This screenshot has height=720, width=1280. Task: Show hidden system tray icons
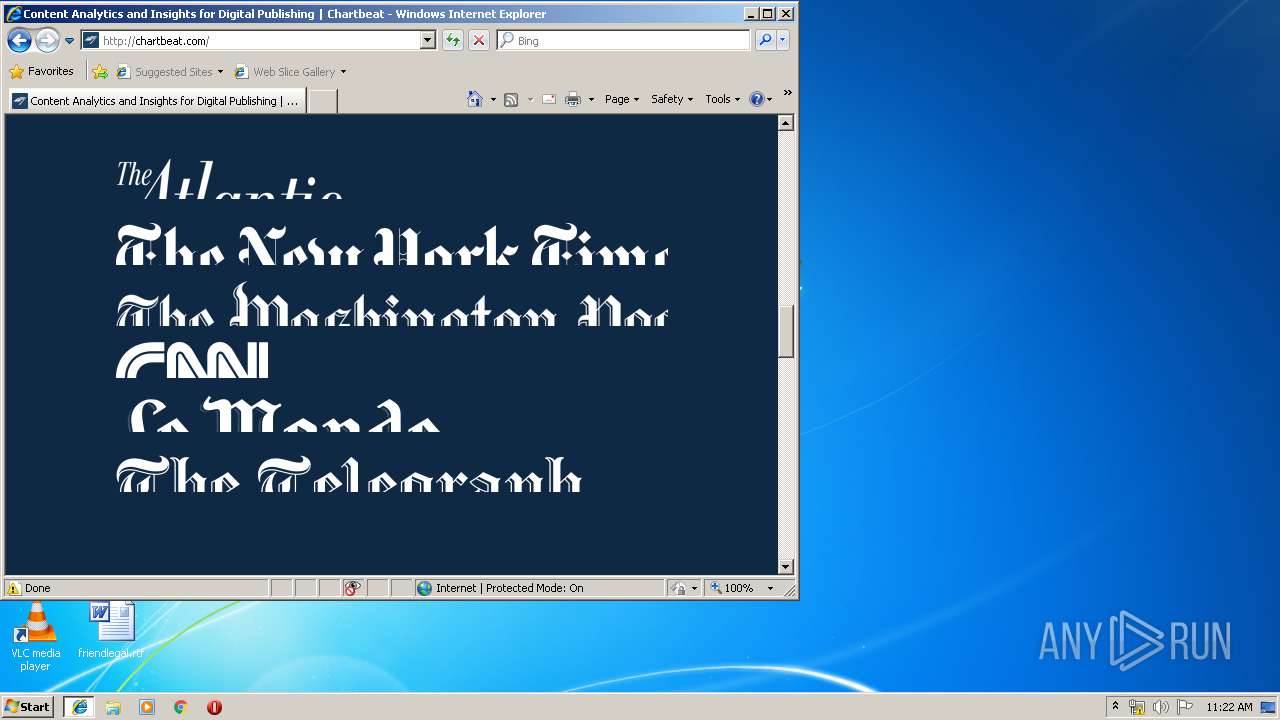[1115, 706]
